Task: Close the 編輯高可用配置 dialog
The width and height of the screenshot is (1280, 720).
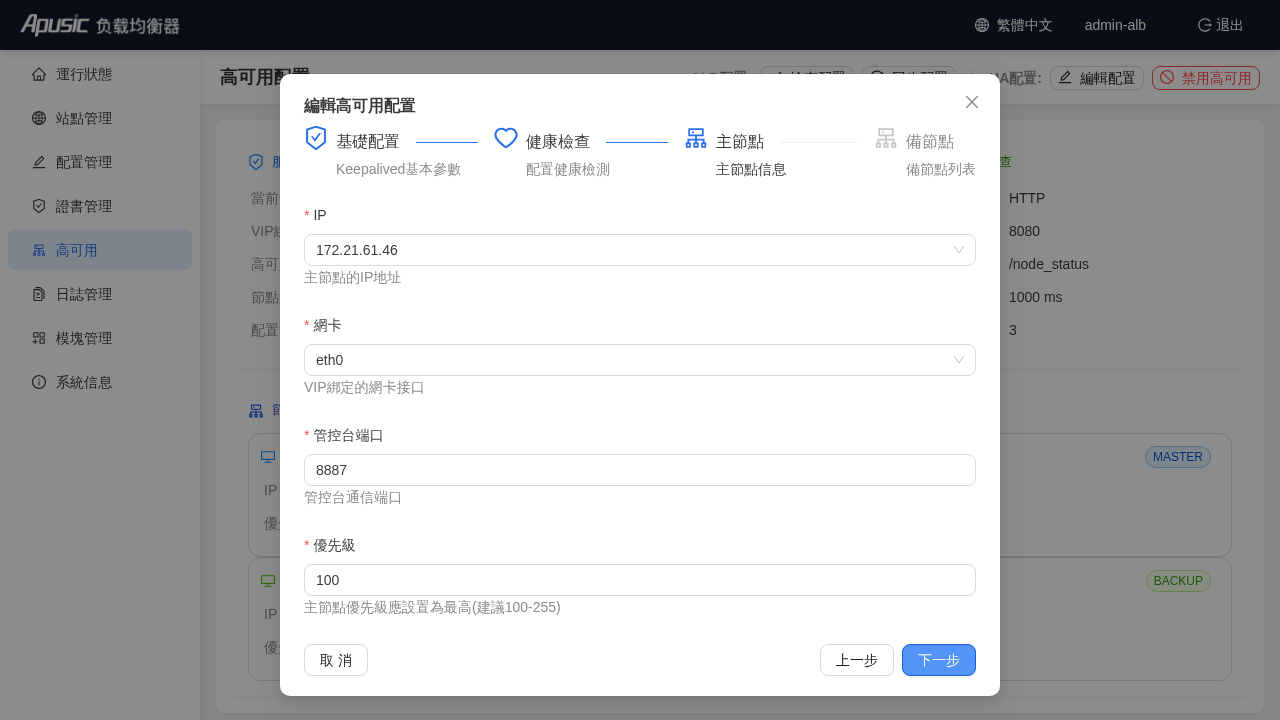Action: [x=972, y=102]
